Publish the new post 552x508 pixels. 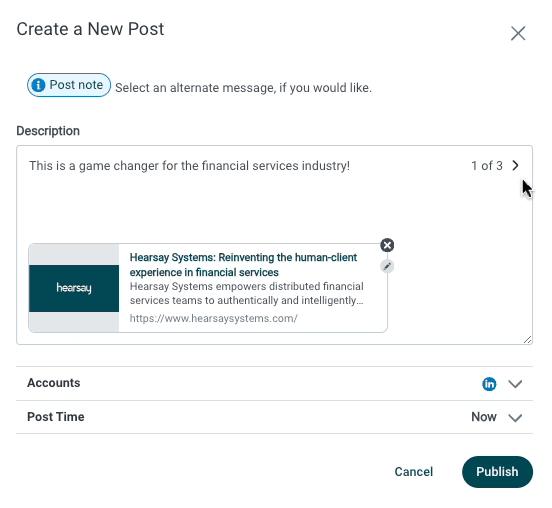497,472
